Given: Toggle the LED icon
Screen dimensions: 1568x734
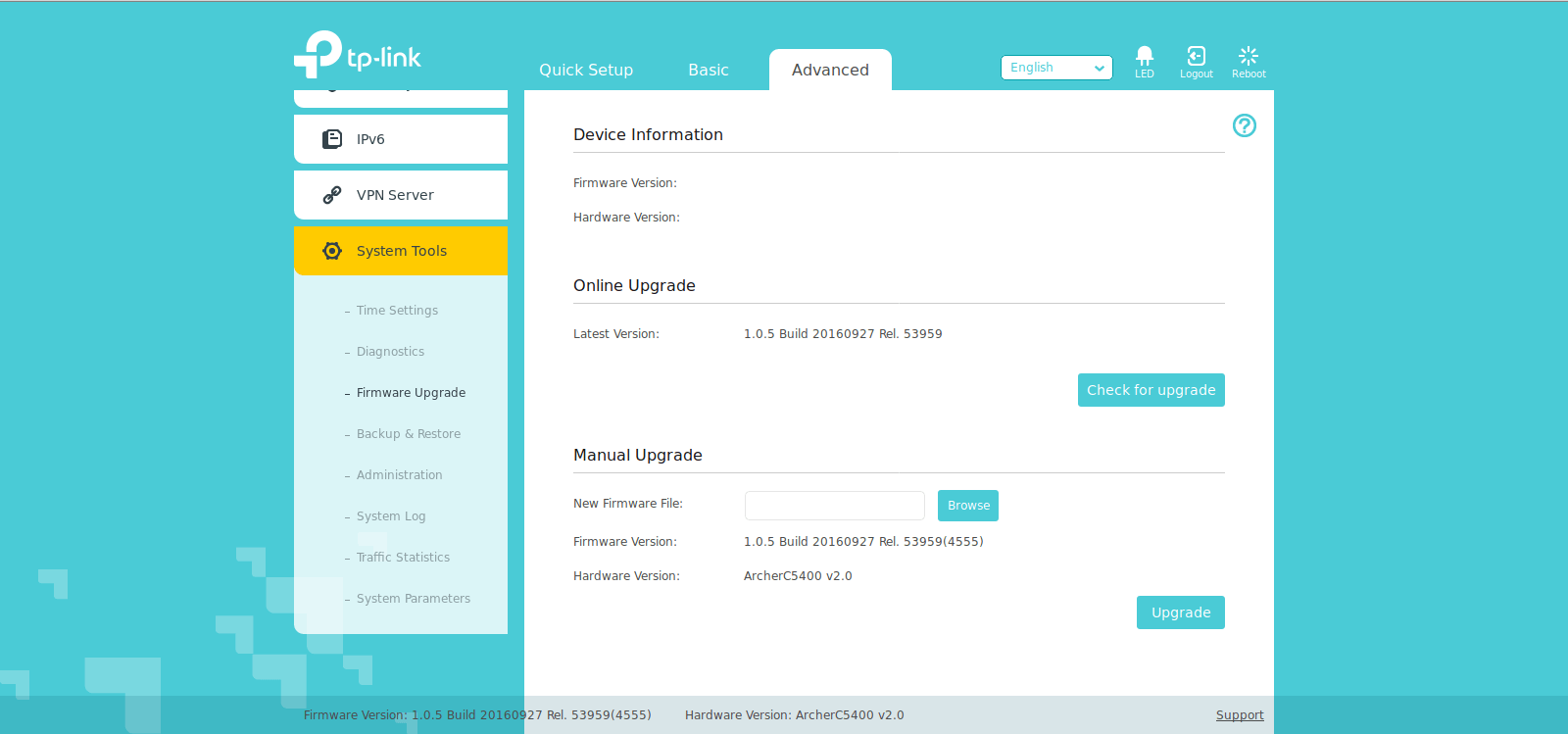Looking at the screenshot, I should pyautogui.click(x=1145, y=55).
